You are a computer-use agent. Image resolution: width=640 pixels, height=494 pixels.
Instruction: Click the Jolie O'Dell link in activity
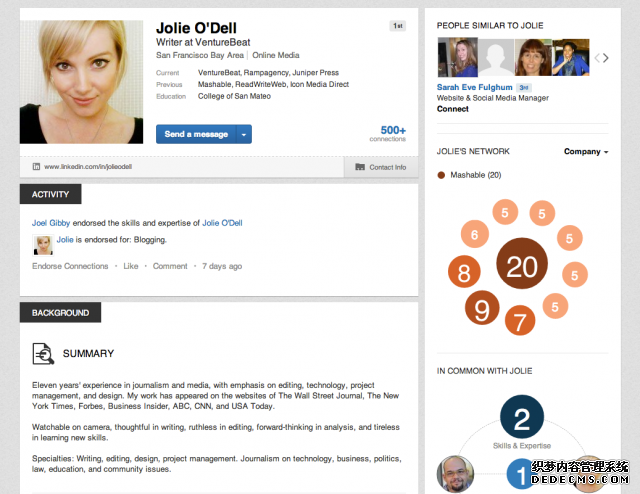222,223
